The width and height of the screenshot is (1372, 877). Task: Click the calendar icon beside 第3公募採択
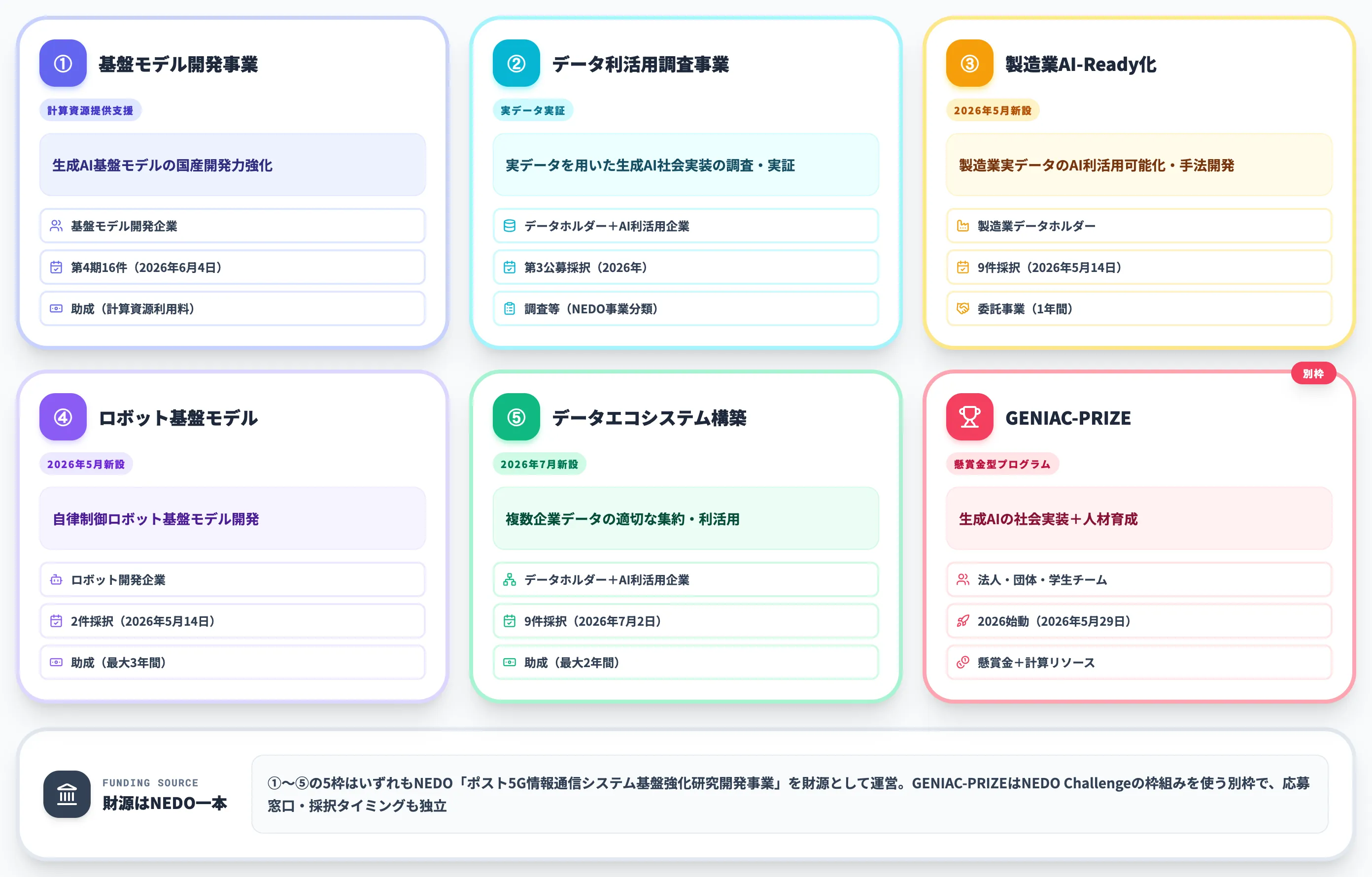(510, 267)
